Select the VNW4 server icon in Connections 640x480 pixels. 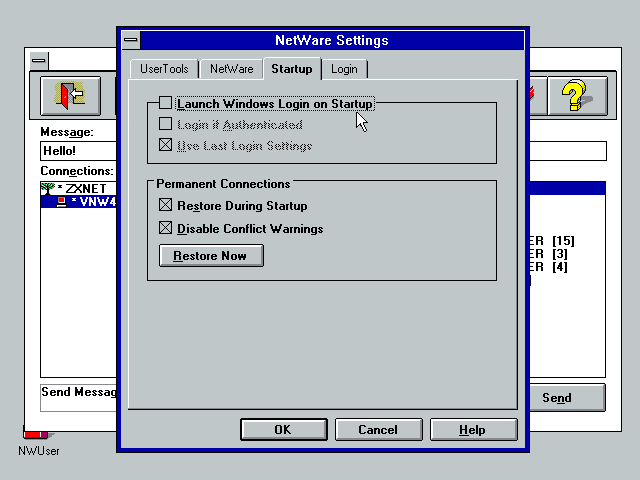click(x=61, y=202)
